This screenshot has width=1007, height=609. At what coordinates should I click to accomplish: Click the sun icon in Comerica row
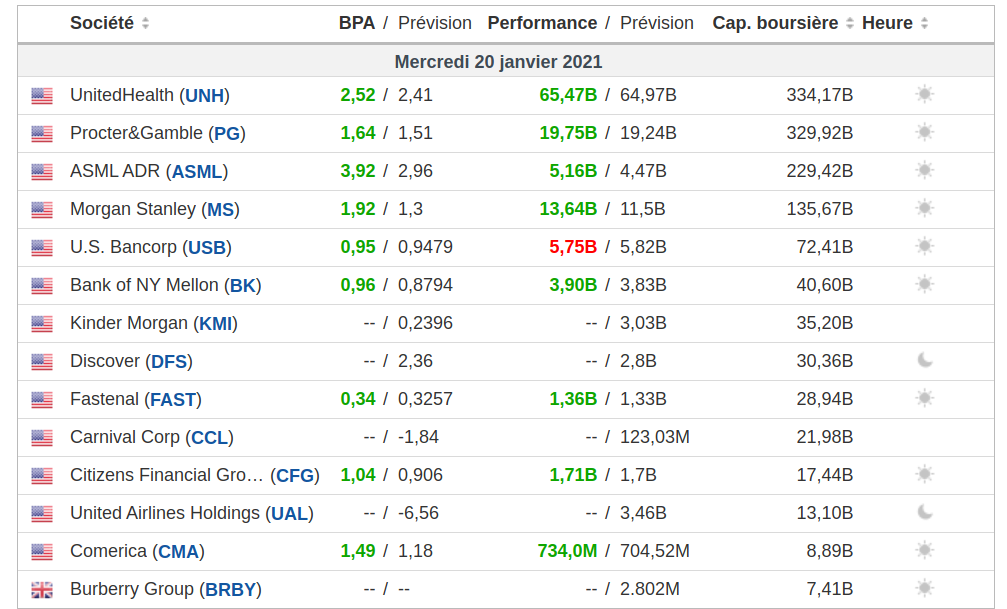pyautogui.click(x=925, y=550)
